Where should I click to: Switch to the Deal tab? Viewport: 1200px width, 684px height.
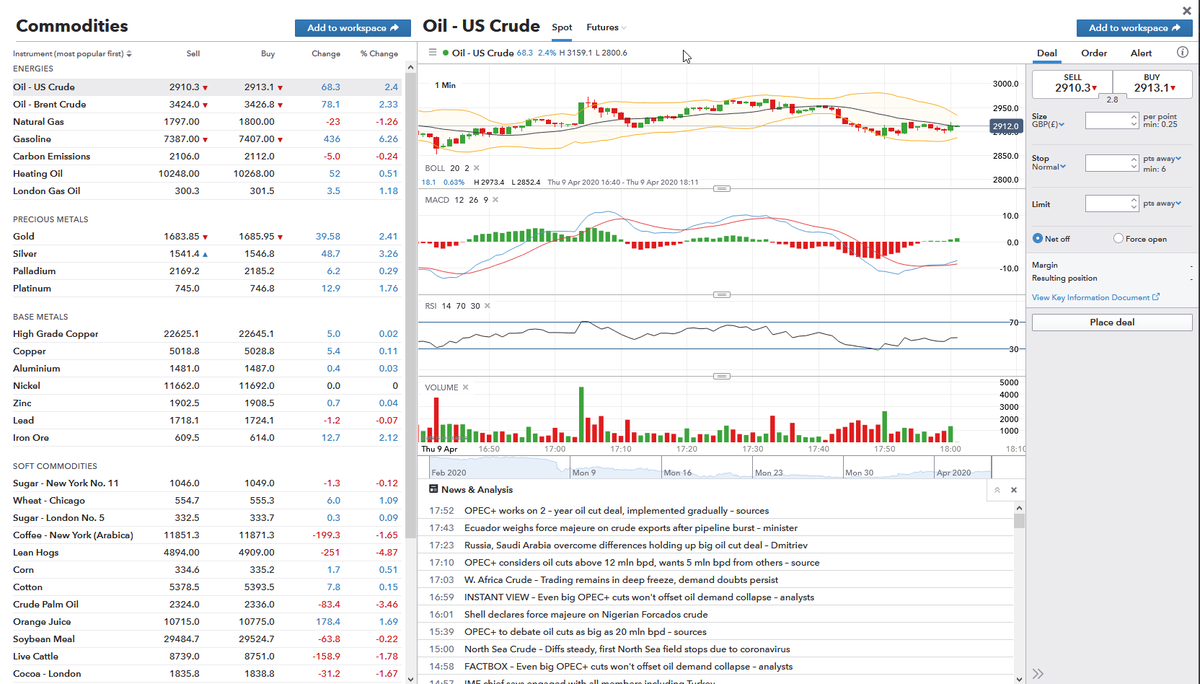(x=1047, y=53)
